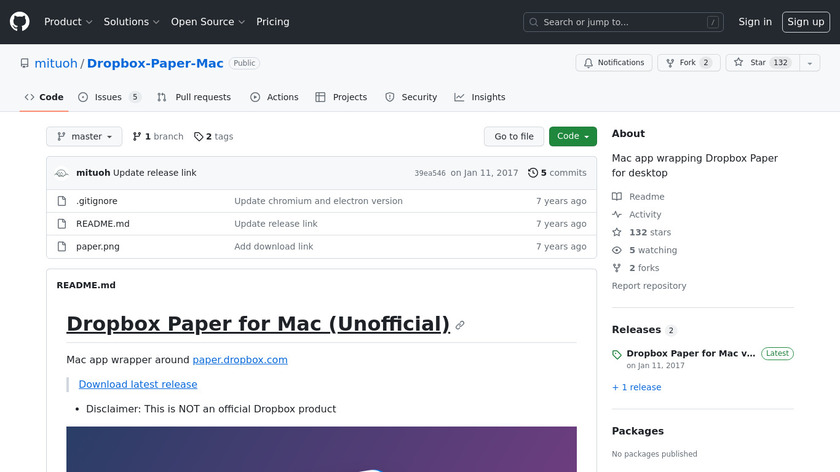Open the Product menu
The width and height of the screenshot is (840, 472).
(x=68, y=22)
